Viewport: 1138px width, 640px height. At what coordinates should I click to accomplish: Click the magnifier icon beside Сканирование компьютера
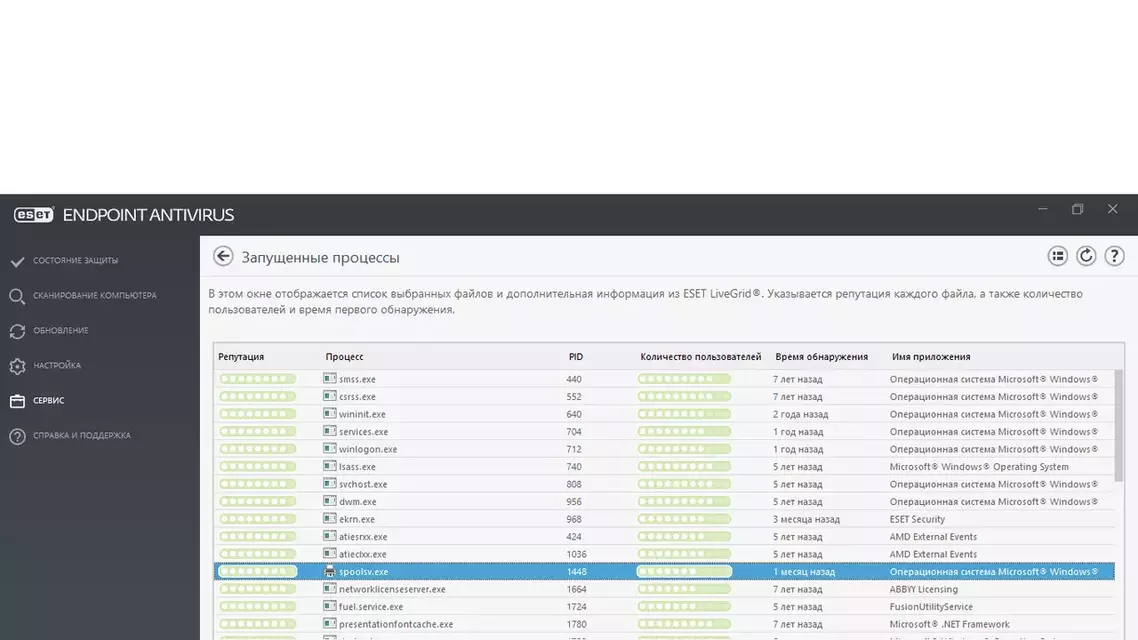click(17, 296)
